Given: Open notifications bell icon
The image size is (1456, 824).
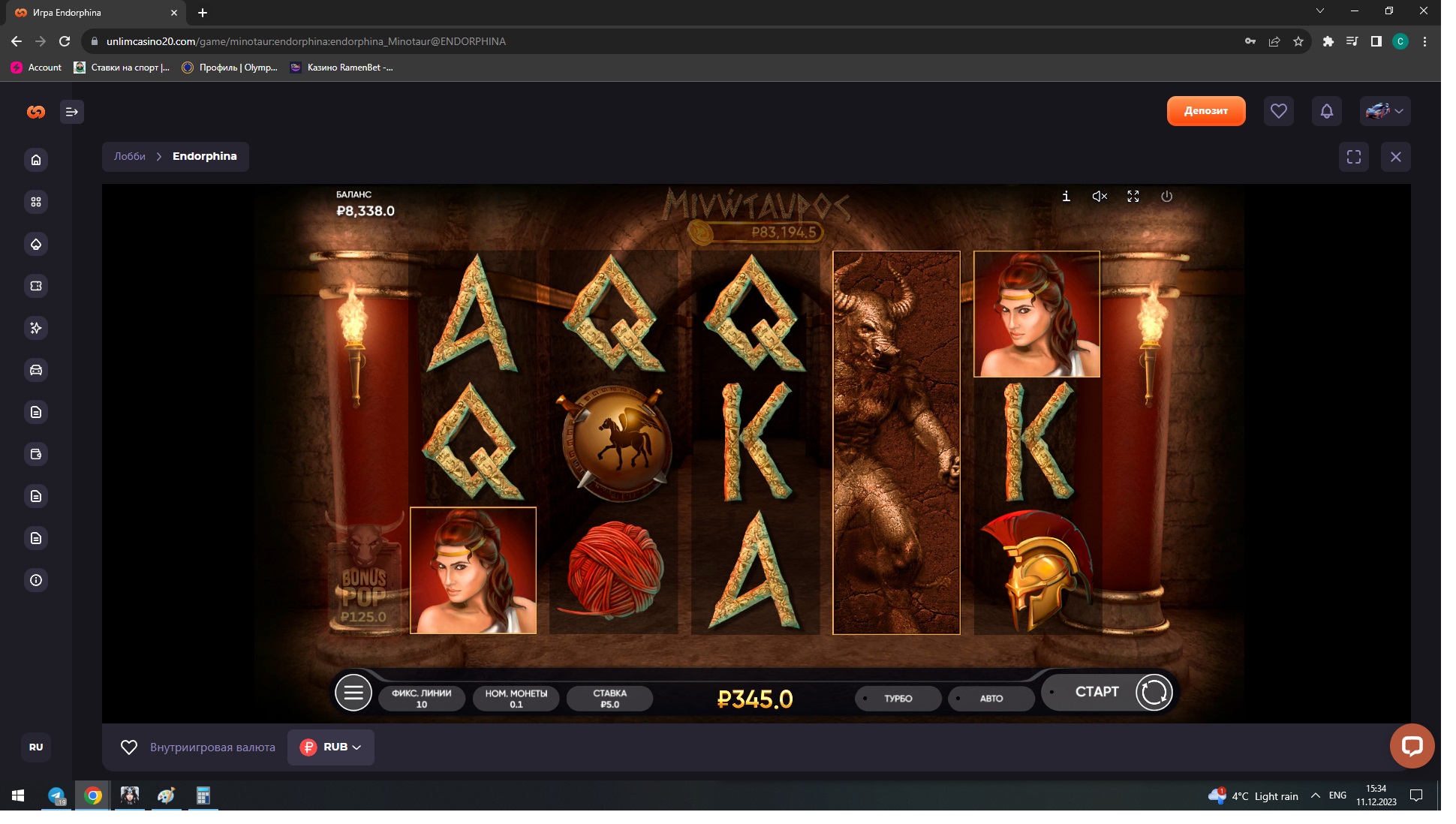Looking at the screenshot, I should pyautogui.click(x=1326, y=111).
